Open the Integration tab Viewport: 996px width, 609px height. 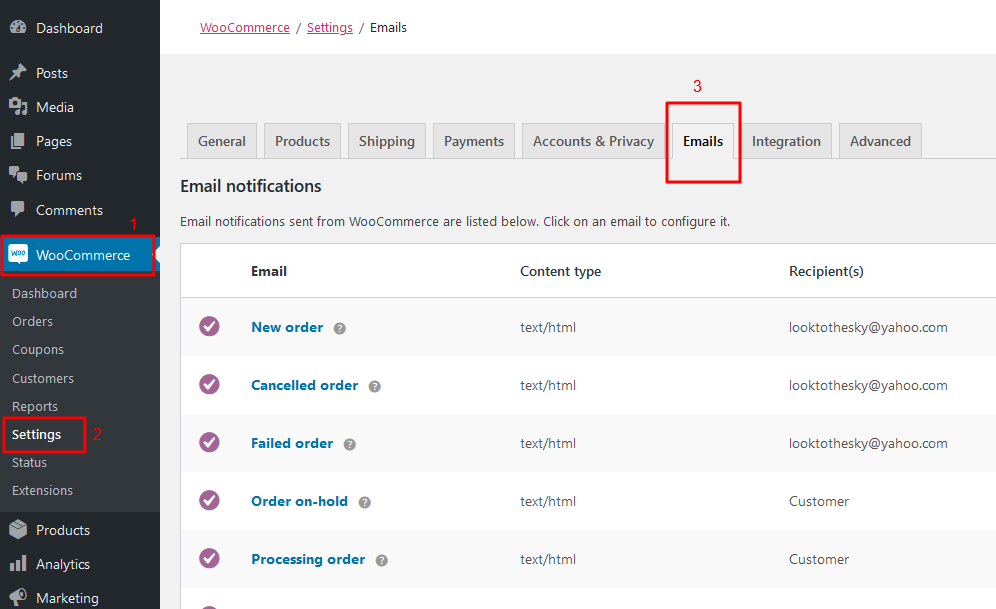(x=786, y=141)
